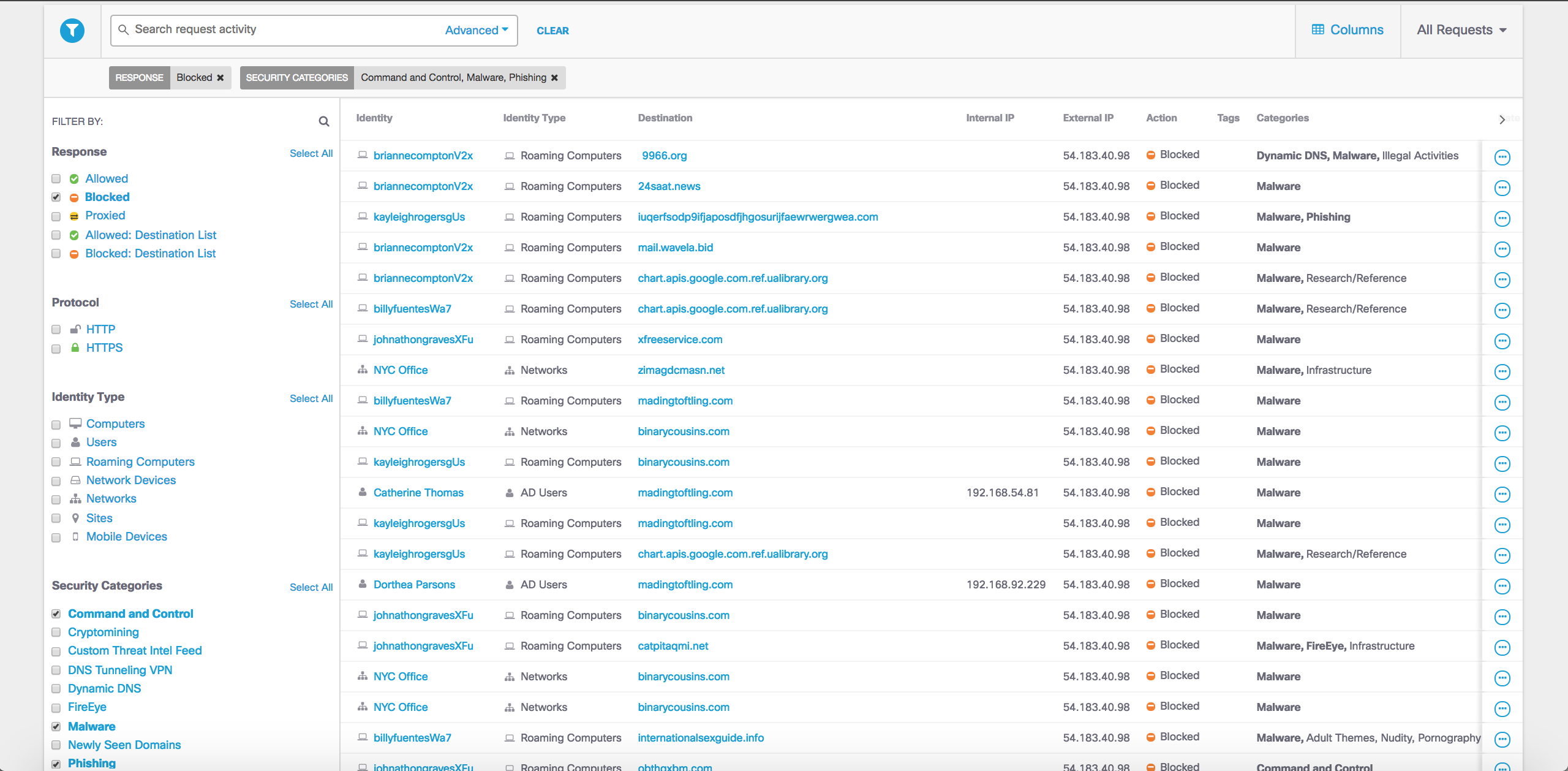This screenshot has width=1568, height=771.
Task: Check the HTTPS protocol filter
Action: (x=56, y=348)
